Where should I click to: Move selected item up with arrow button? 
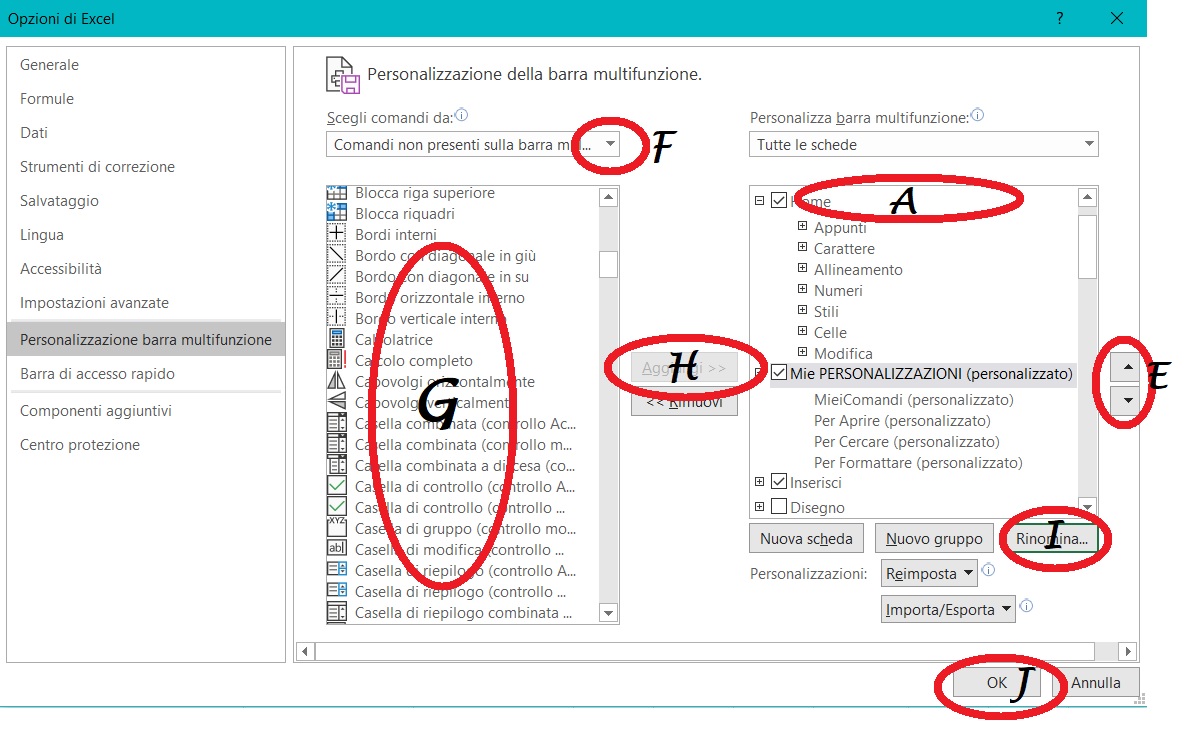1127,367
